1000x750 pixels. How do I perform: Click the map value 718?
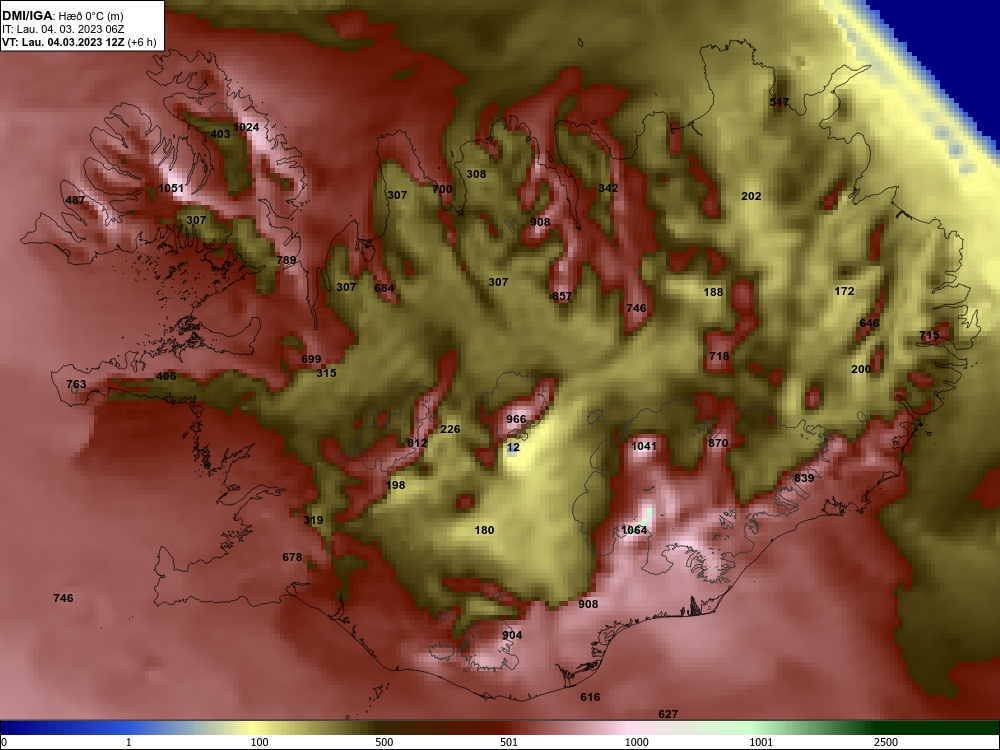tap(719, 356)
